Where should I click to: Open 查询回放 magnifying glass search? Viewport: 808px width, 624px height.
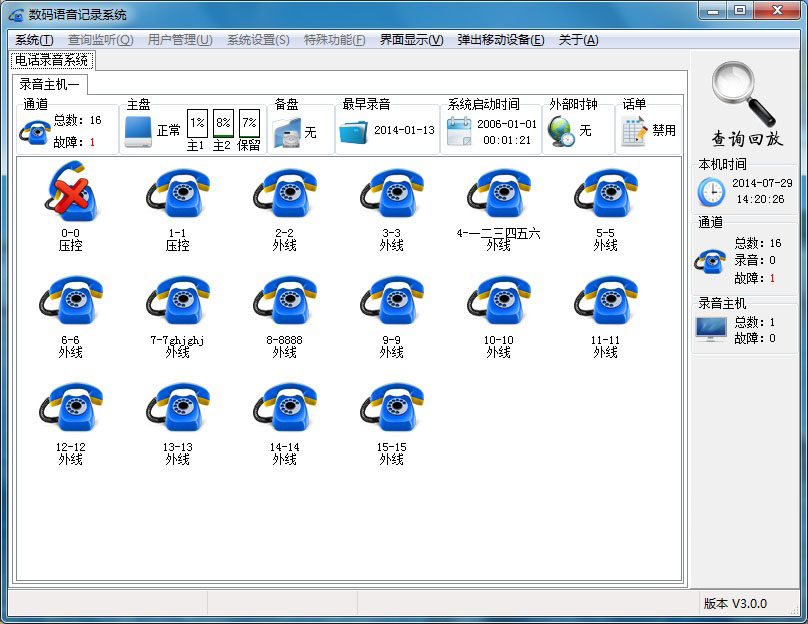(x=745, y=103)
